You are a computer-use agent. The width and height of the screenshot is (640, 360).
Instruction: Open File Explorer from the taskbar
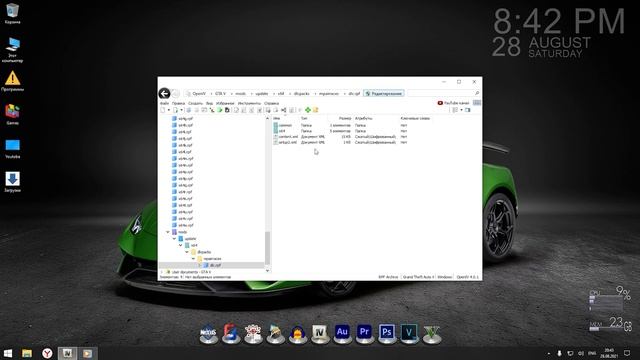tap(27, 353)
